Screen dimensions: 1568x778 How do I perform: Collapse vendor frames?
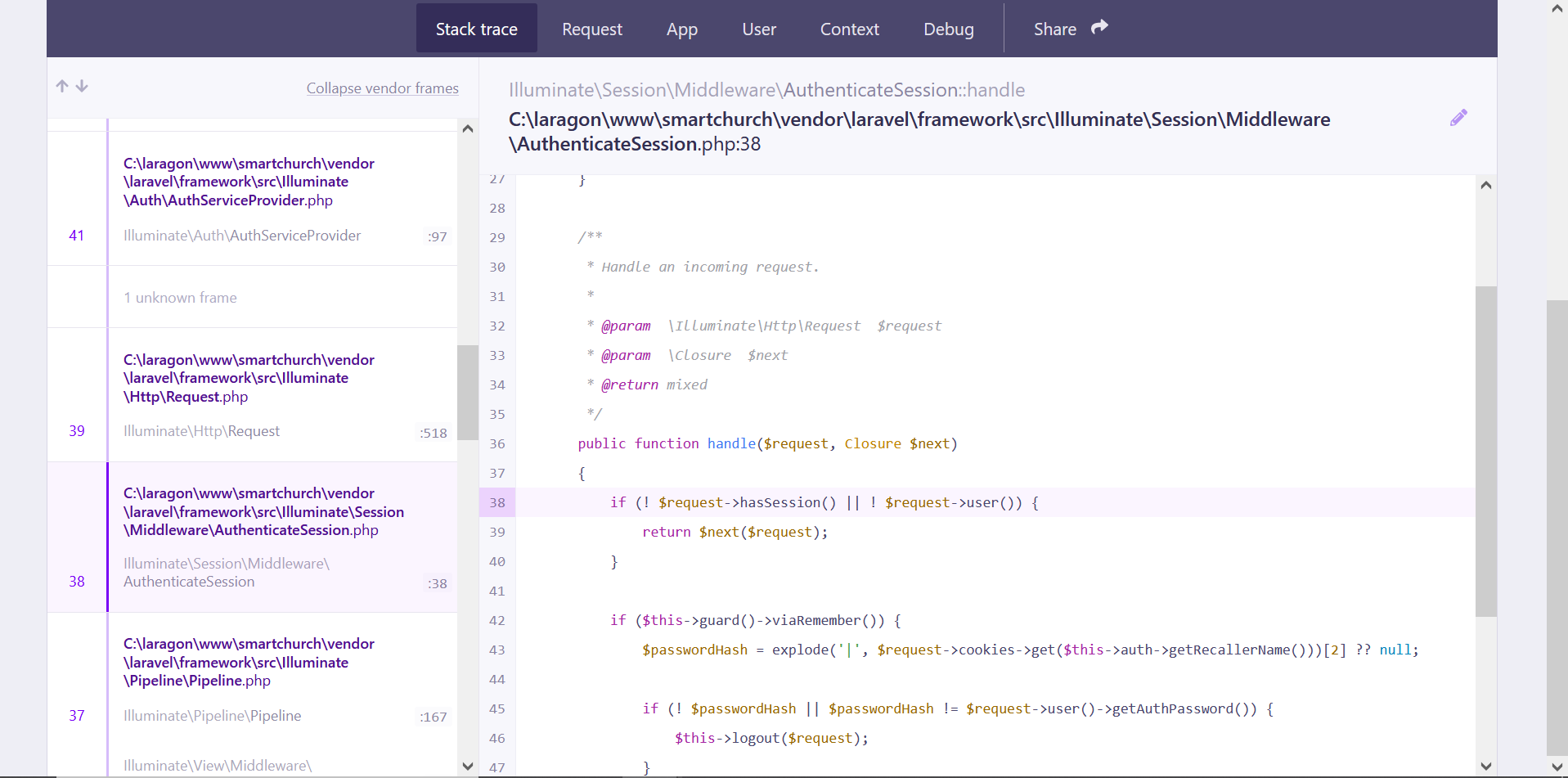tap(383, 88)
